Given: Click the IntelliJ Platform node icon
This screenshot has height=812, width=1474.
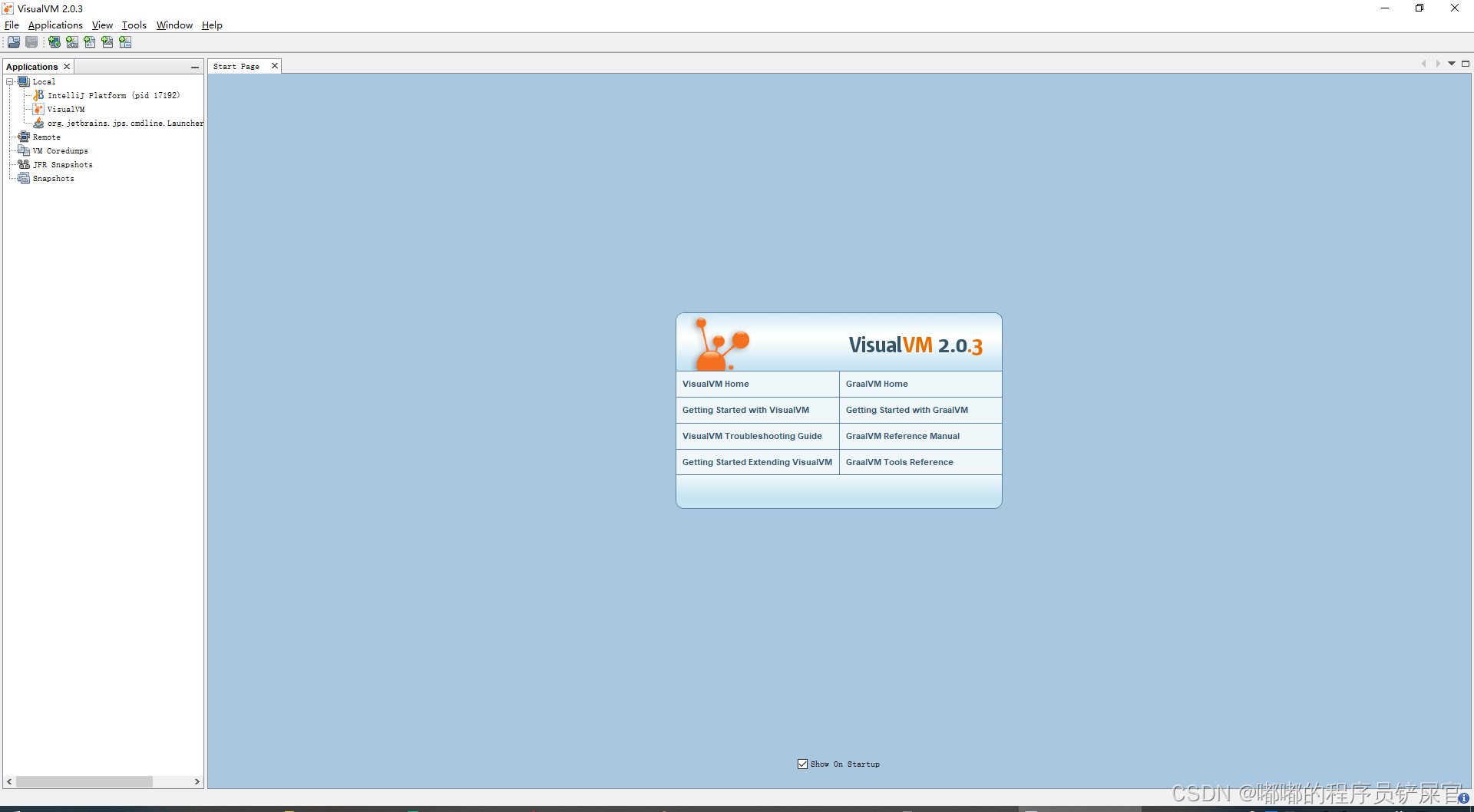Looking at the screenshot, I should (38, 95).
